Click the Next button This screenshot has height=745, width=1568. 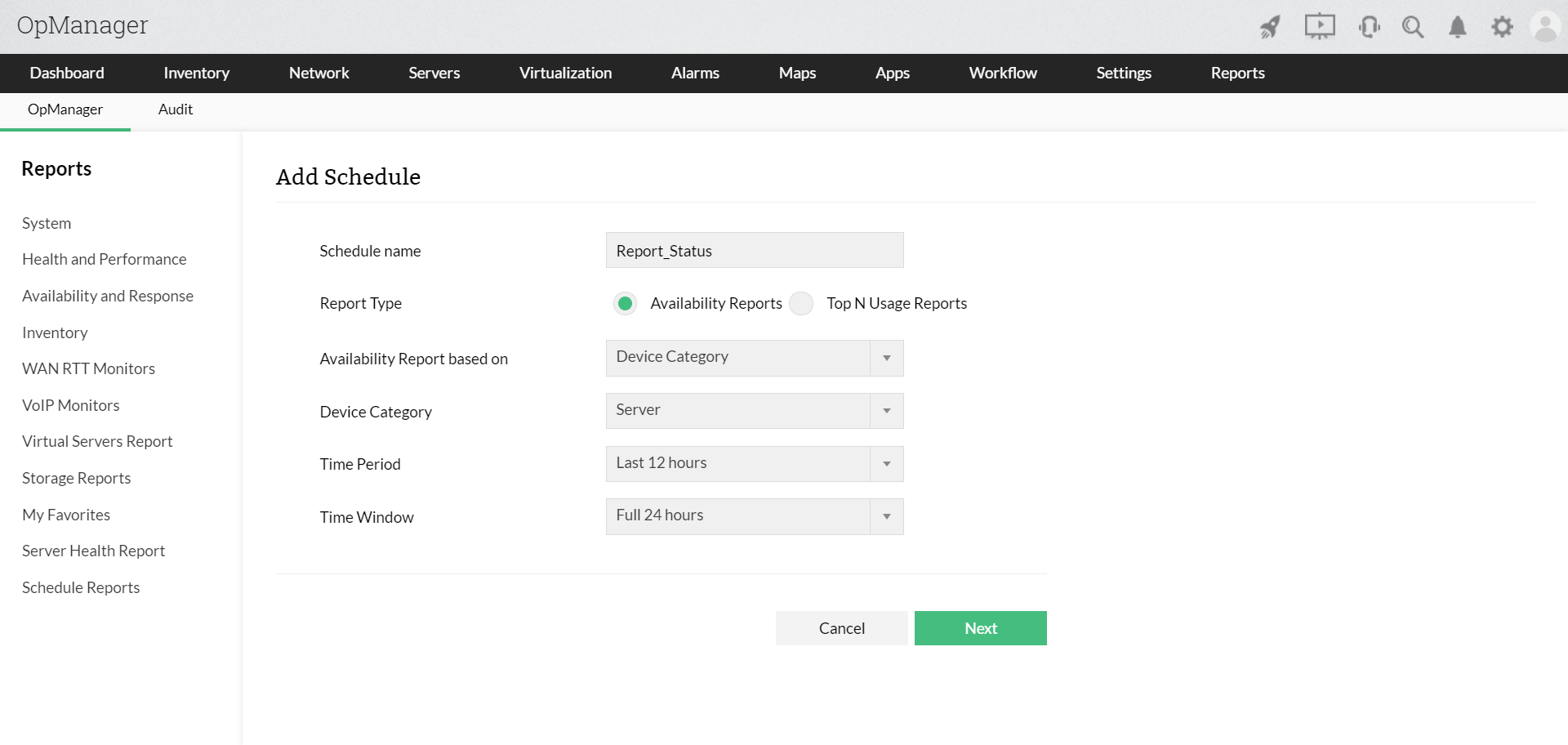pyautogui.click(x=980, y=627)
